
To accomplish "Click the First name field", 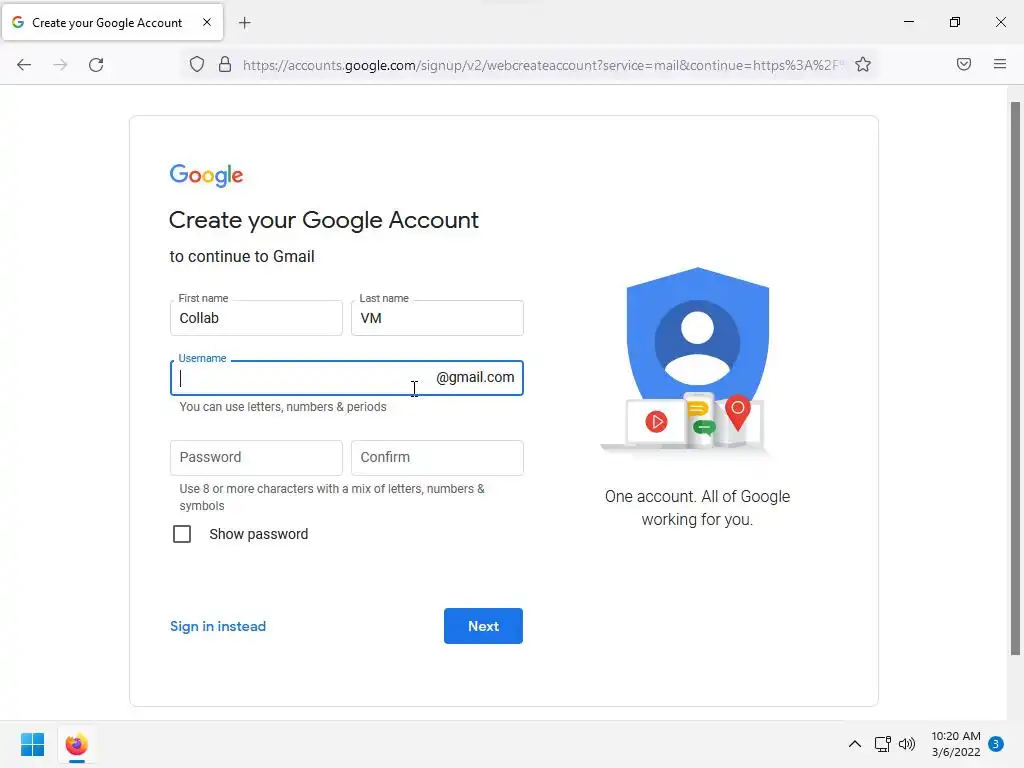I will click(x=256, y=318).
